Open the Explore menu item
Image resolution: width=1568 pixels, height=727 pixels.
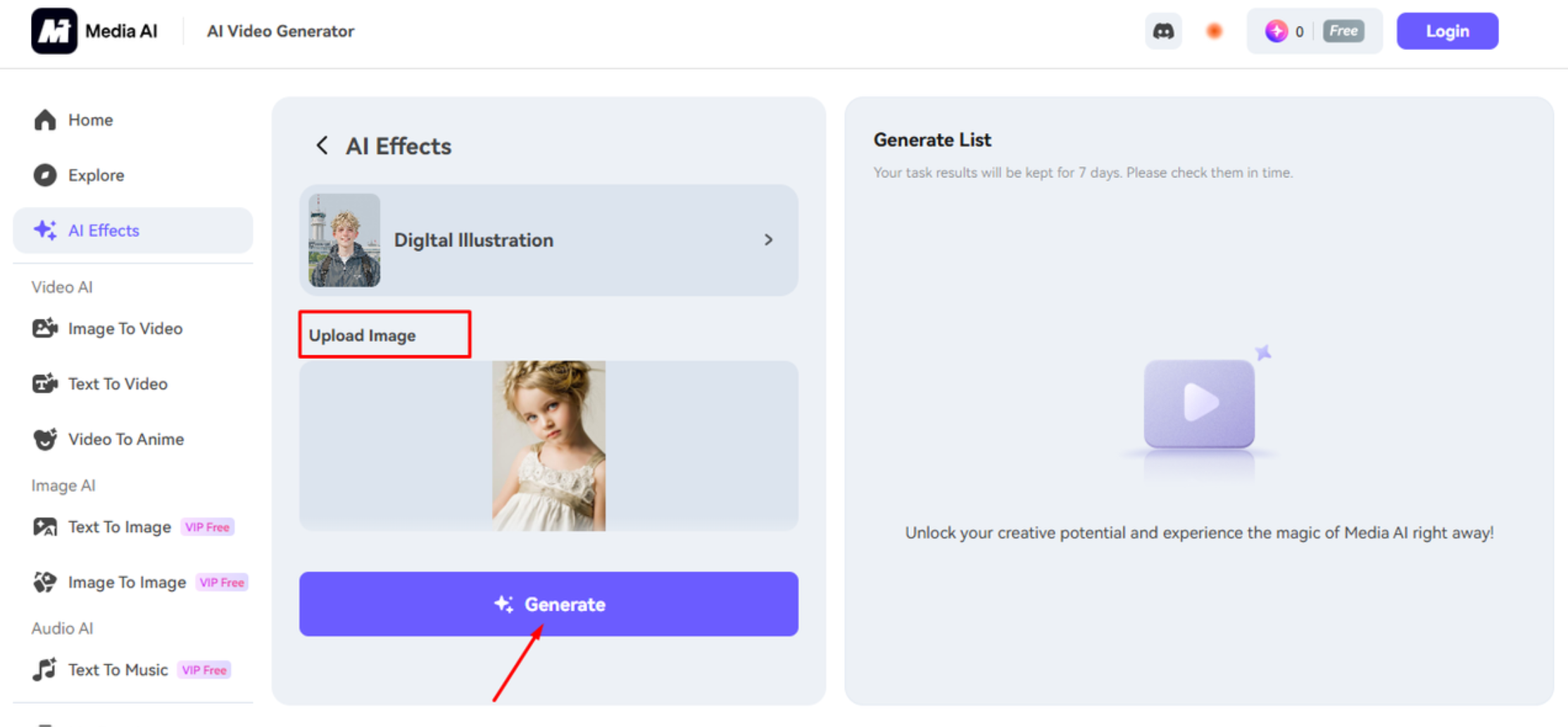click(x=96, y=175)
